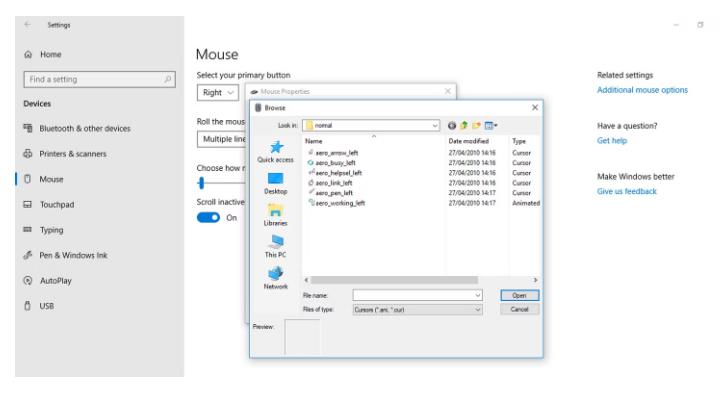Click the right arrow of the file list scrollbar
720x394 pixels.
(535, 280)
